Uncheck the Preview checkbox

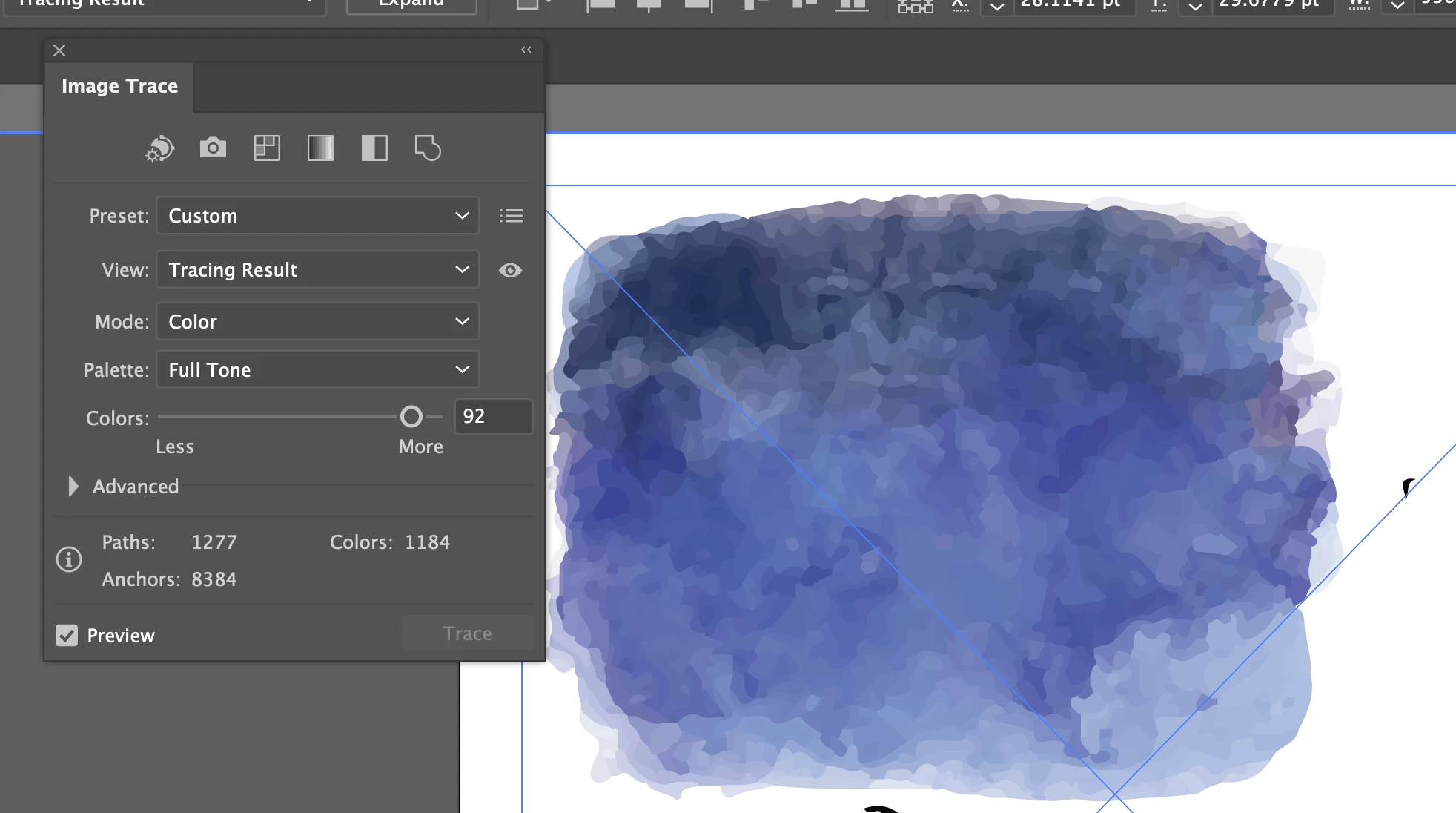click(x=67, y=636)
